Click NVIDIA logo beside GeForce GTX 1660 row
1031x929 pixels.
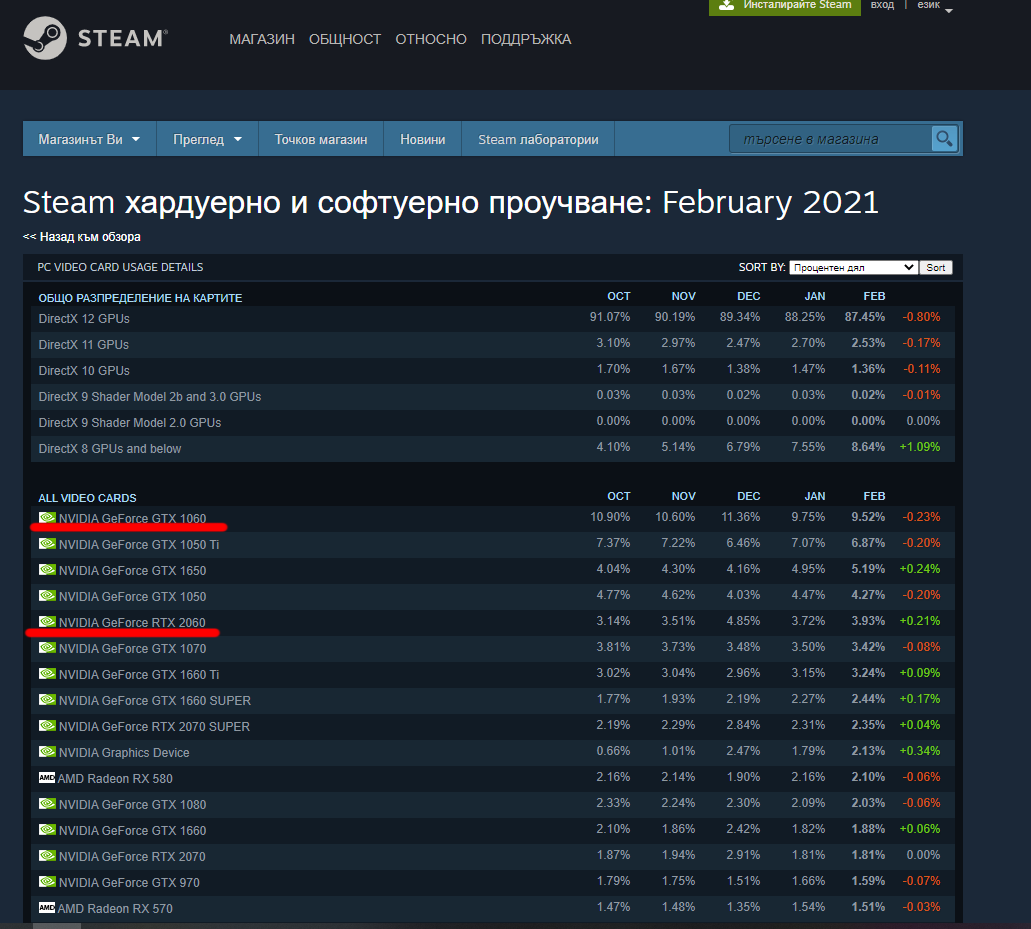coord(47,830)
